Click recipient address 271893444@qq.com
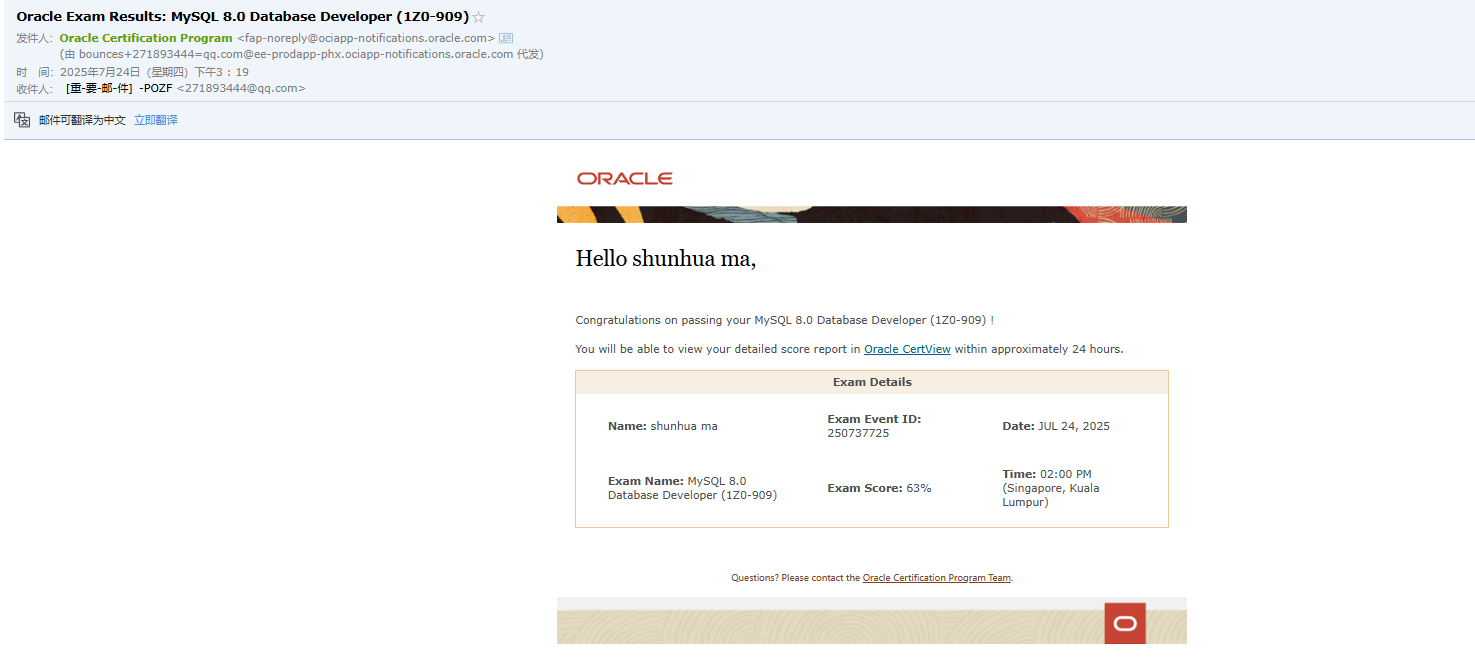 tap(241, 88)
